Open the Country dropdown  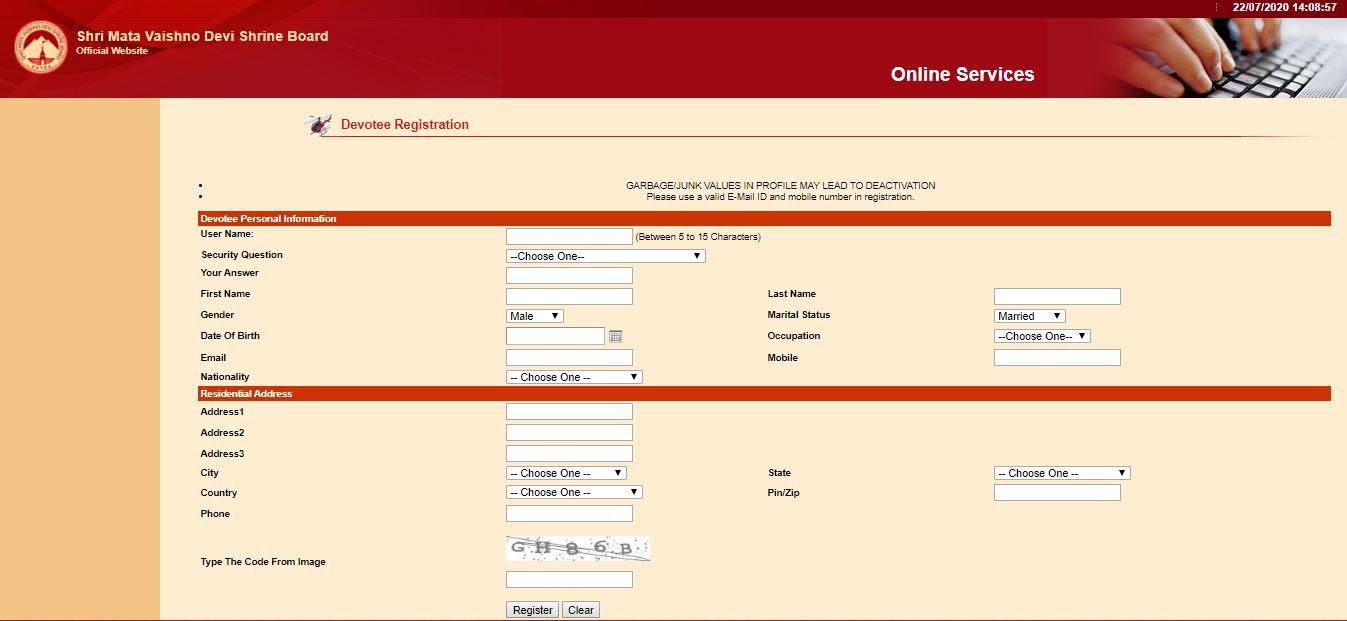[574, 492]
